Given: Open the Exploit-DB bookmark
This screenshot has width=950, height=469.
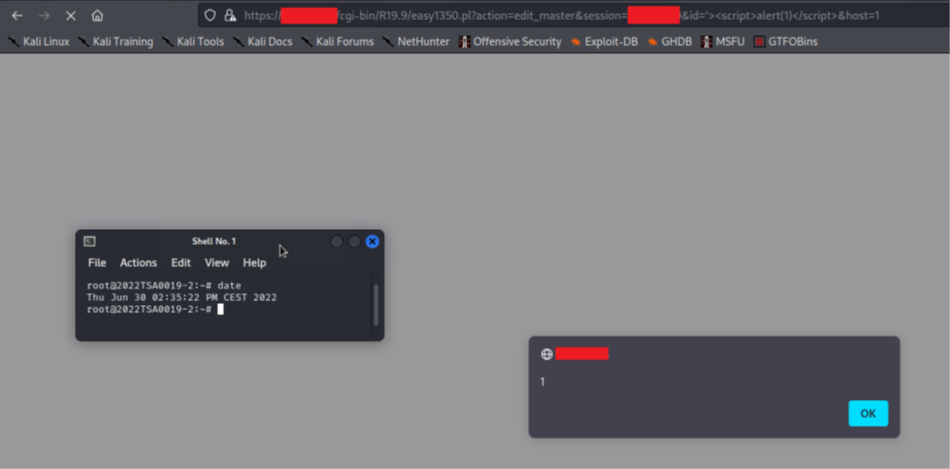Looking at the screenshot, I should (604, 42).
